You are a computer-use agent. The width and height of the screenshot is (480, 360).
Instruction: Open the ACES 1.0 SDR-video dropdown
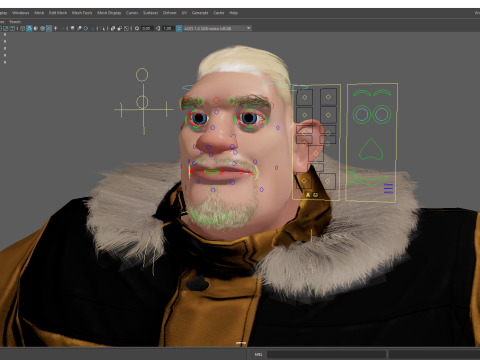pyautogui.click(x=217, y=28)
